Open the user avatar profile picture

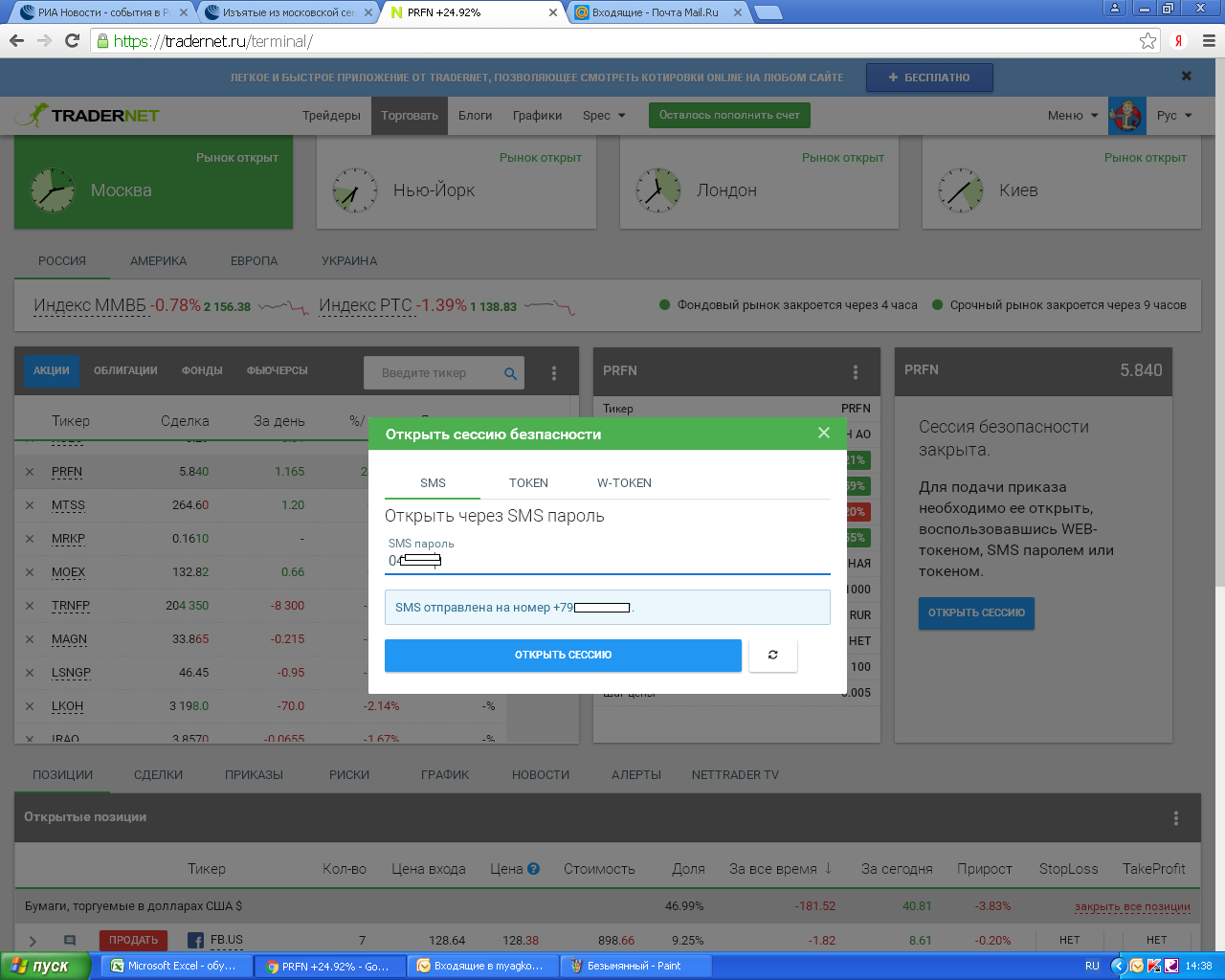click(1126, 116)
